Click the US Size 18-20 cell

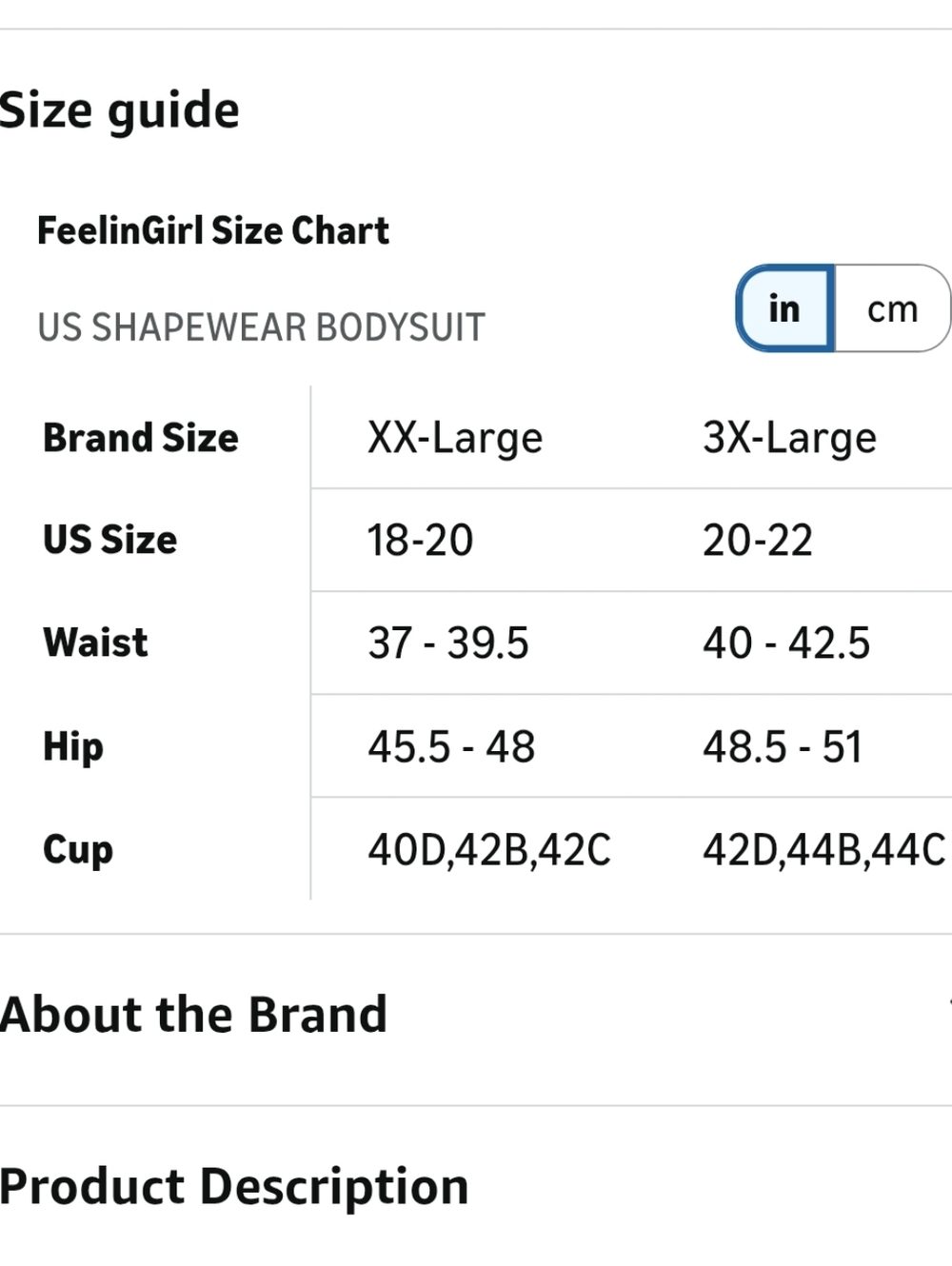point(420,541)
